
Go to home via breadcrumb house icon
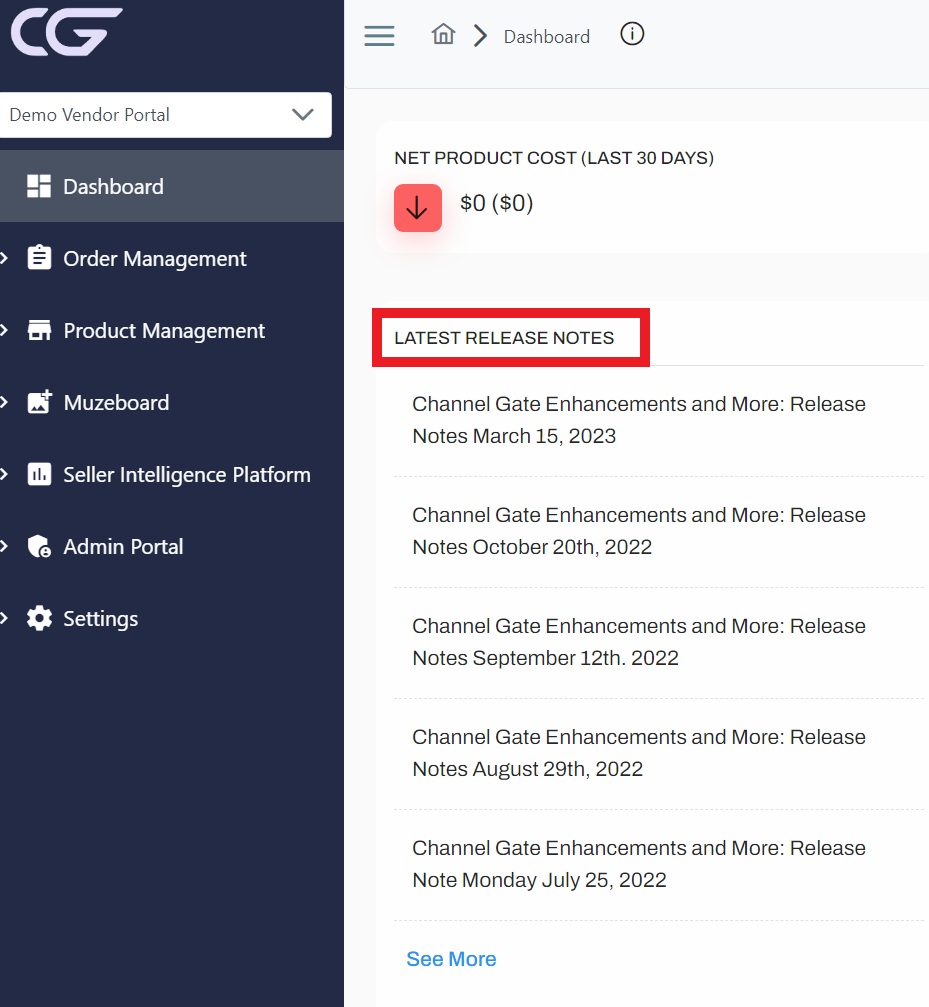pos(443,34)
